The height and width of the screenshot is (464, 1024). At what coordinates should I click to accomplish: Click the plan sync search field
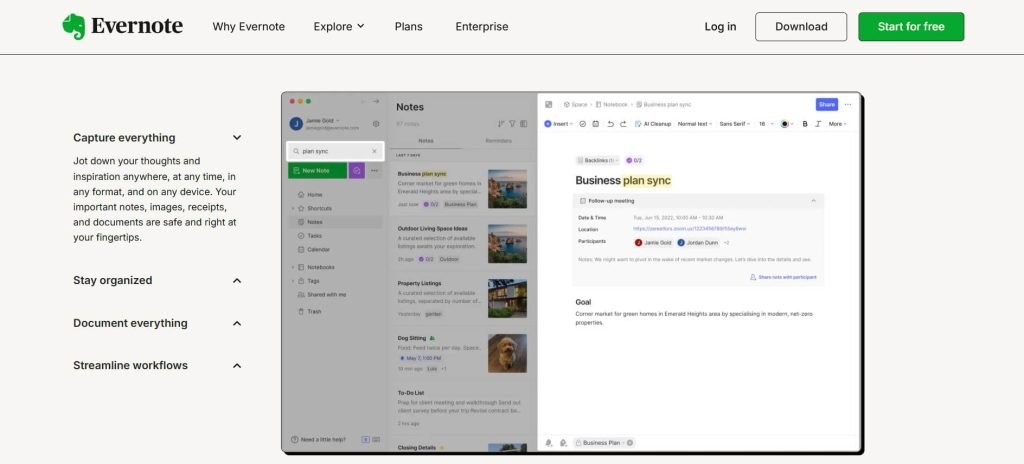[335, 151]
